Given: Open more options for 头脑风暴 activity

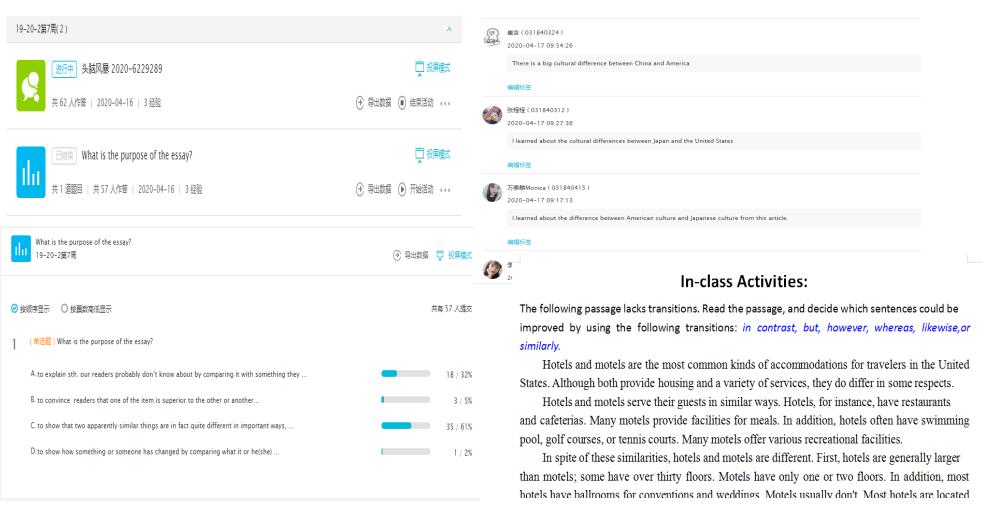Looking at the screenshot, I should 447,102.
